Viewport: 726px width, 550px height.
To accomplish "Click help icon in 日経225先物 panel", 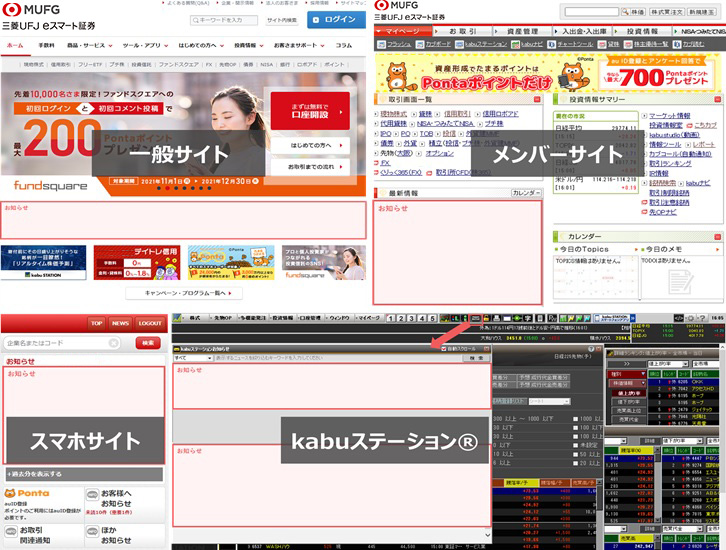I will coord(591,349).
